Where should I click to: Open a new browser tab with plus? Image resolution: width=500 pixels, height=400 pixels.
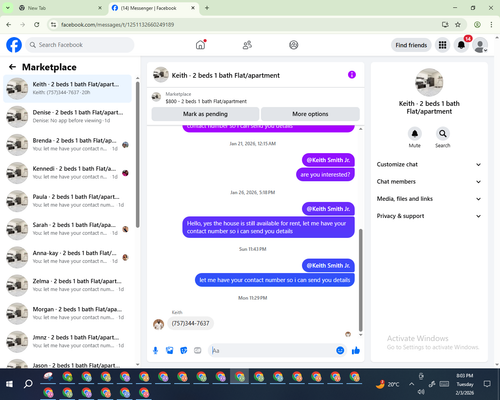click(207, 8)
